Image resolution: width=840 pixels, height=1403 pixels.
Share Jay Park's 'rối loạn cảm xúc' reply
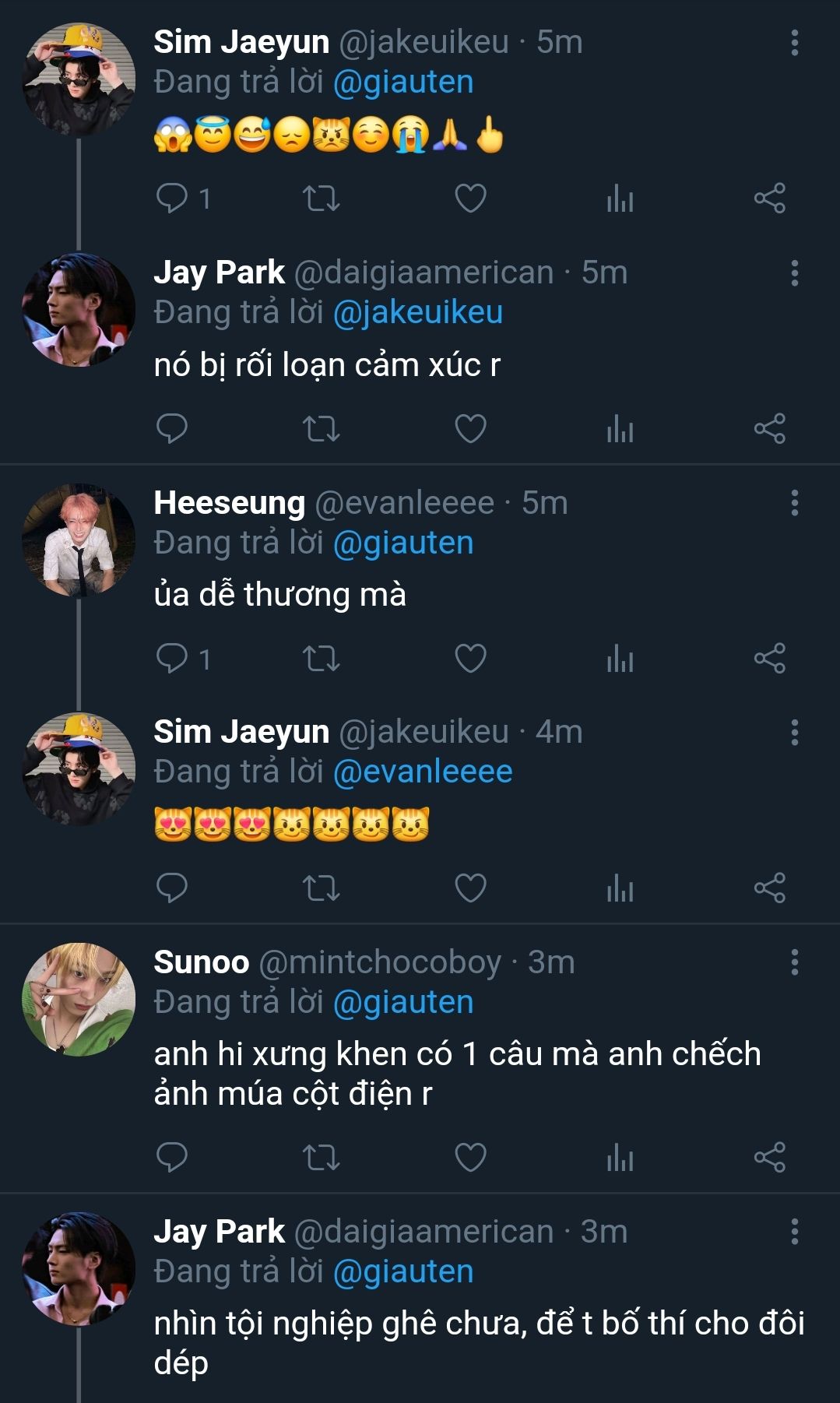click(x=769, y=428)
